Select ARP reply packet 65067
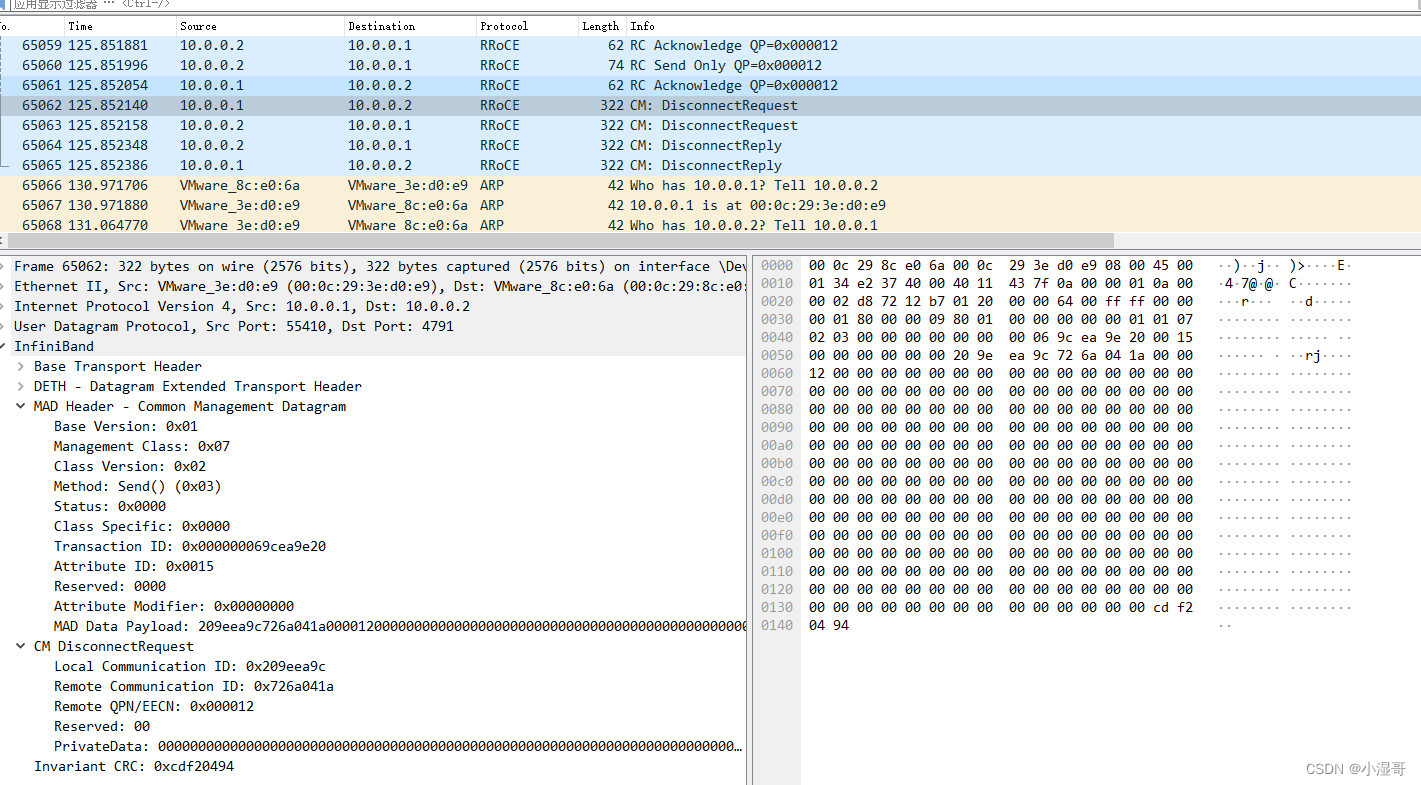The image size is (1421, 785). pos(710,205)
